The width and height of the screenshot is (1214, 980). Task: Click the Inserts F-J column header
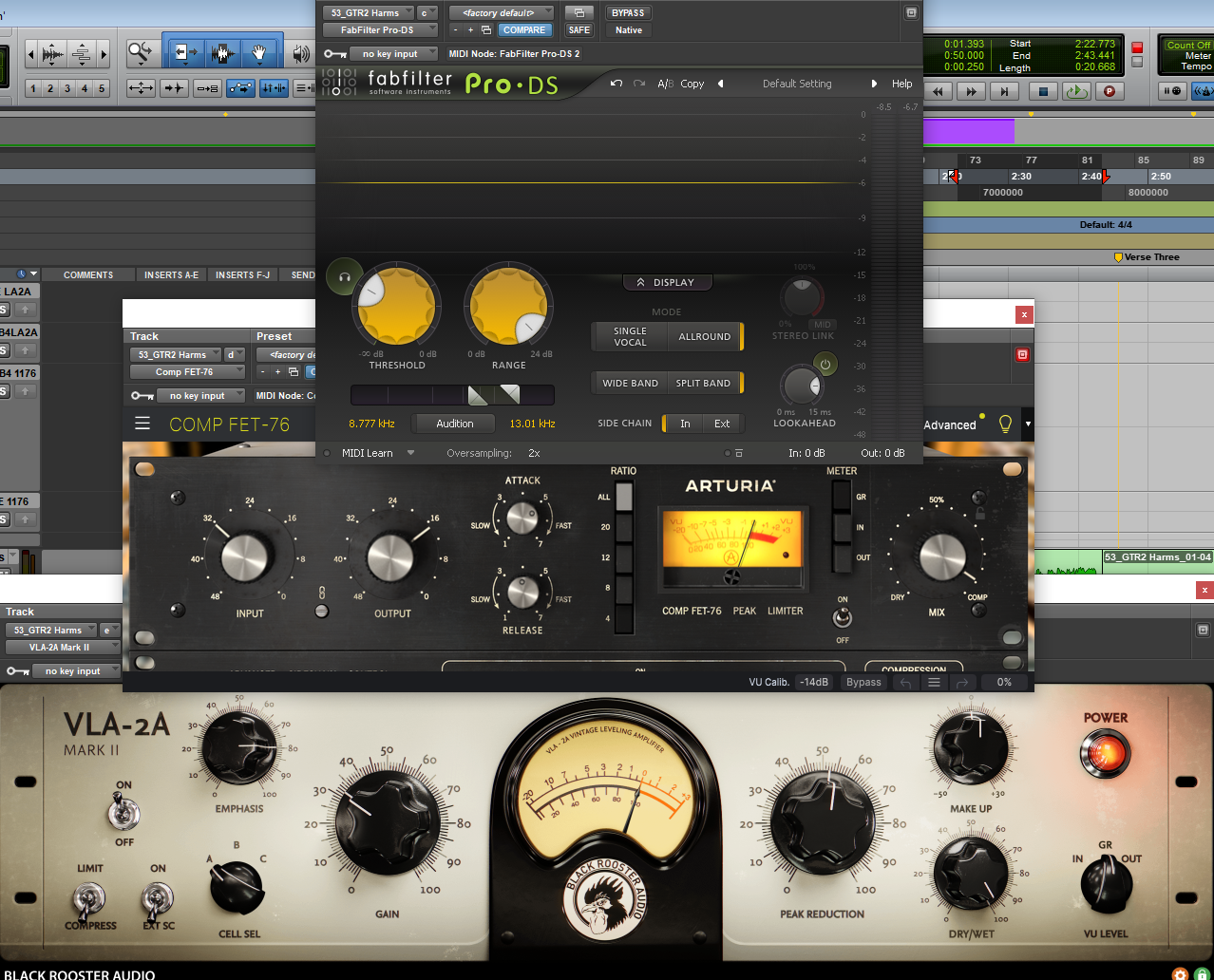click(x=242, y=274)
